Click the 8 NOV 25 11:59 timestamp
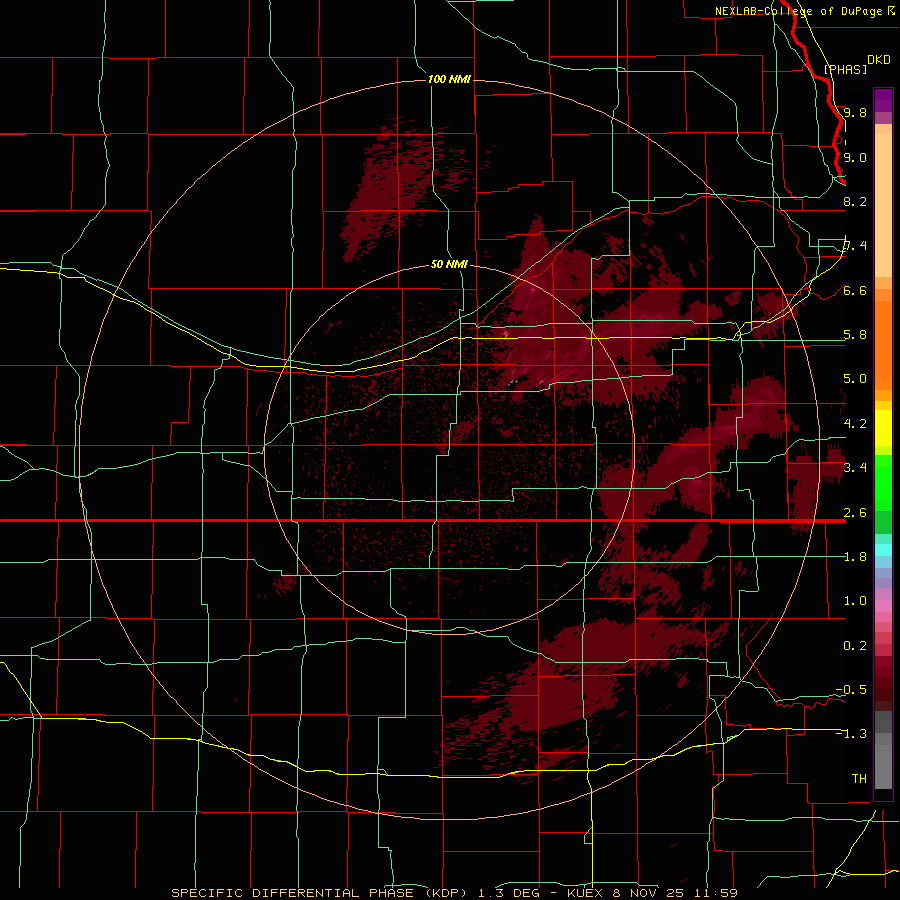This screenshot has height=900, width=900. [x=674, y=893]
